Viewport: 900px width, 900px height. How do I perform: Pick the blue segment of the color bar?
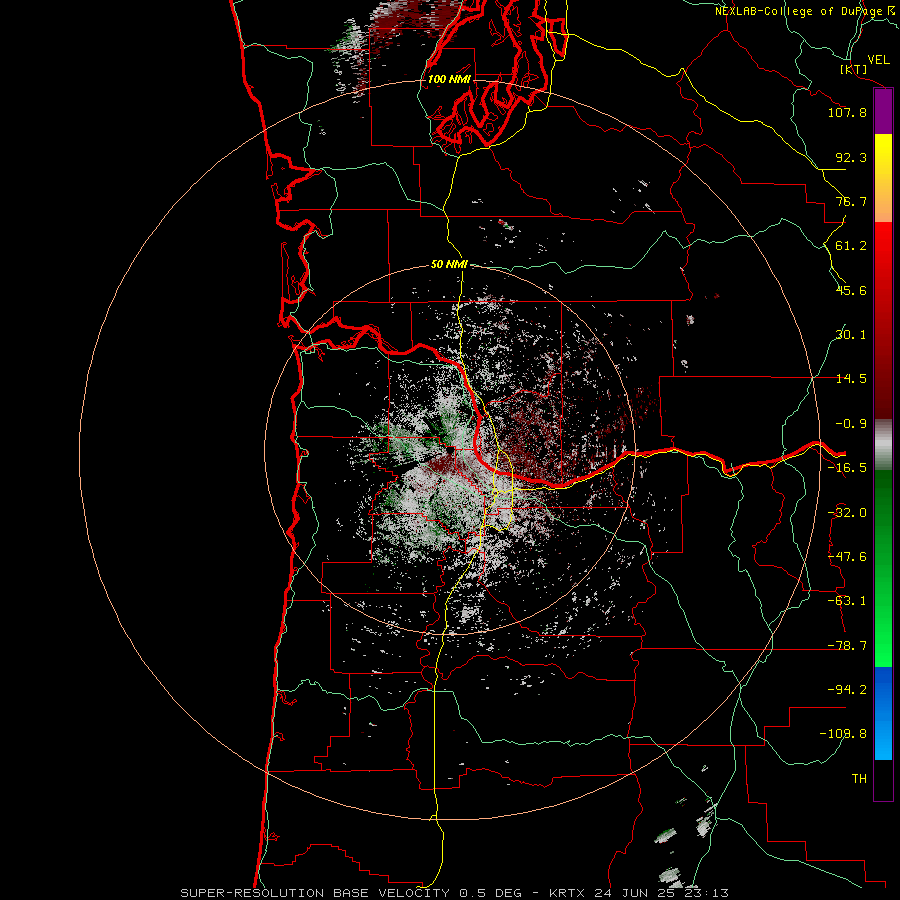click(883, 713)
